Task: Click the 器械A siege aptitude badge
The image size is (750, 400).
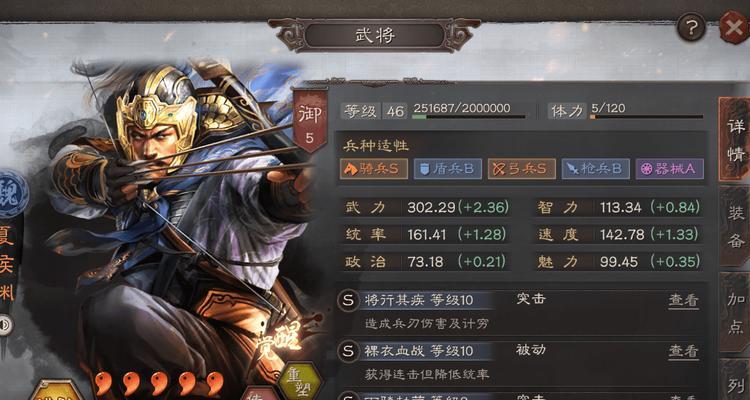Action: [x=670, y=169]
